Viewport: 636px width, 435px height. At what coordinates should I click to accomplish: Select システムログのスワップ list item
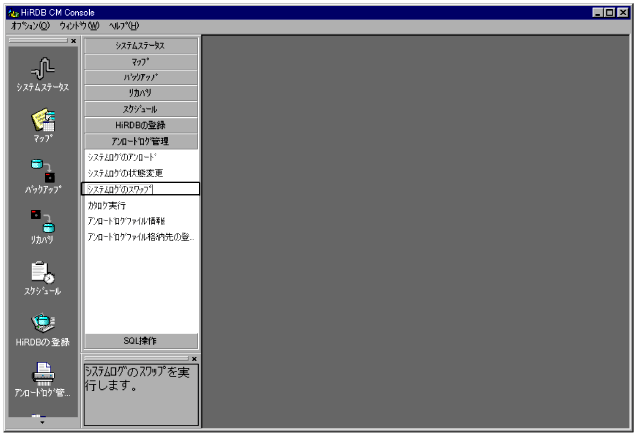141,189
